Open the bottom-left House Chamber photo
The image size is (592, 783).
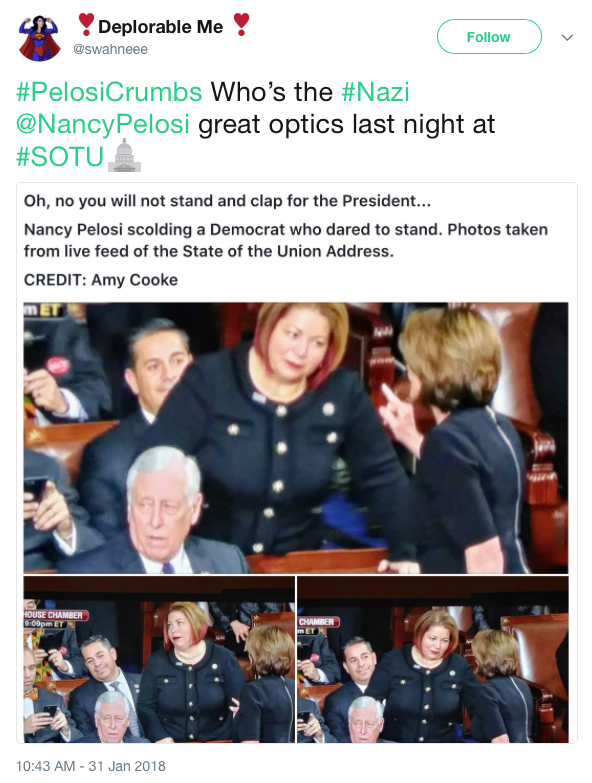pos(159,659)
